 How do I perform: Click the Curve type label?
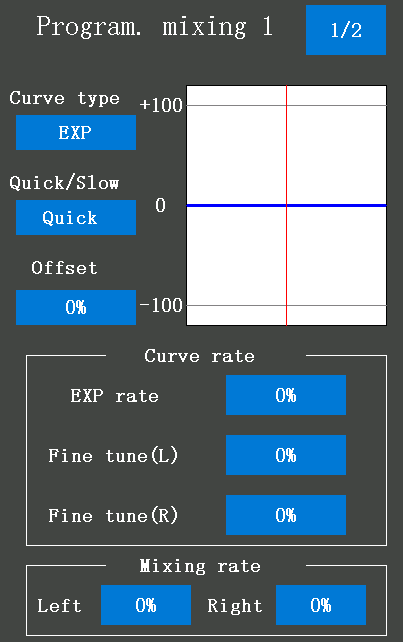pyautogui.click(x=64, y=98)
